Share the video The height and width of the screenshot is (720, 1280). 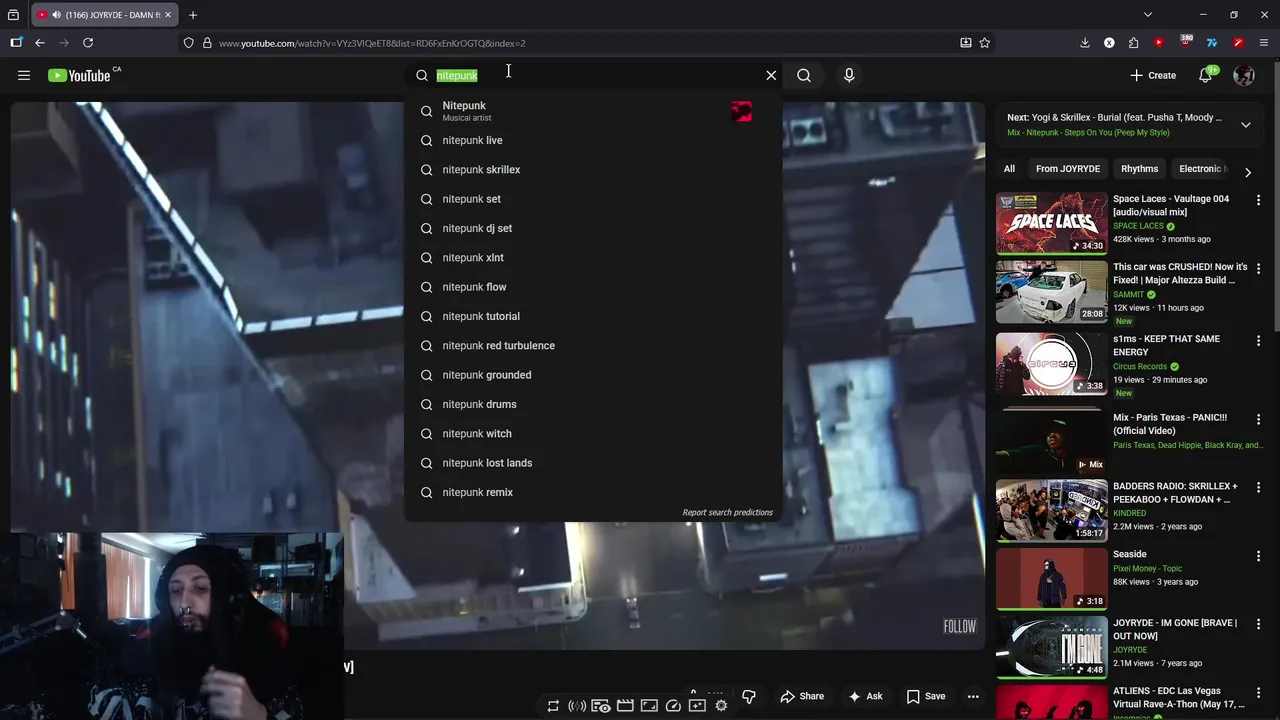coord(802,696)
